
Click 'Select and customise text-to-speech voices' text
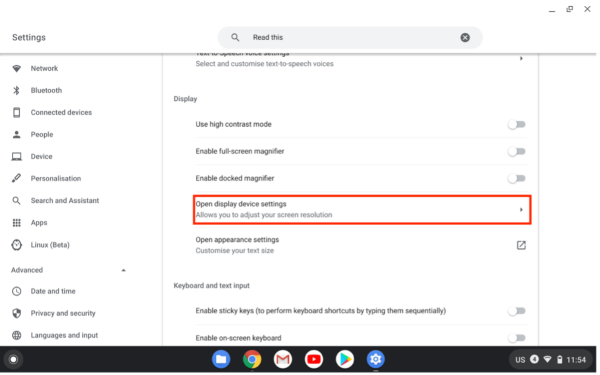[x=264, y=64]
